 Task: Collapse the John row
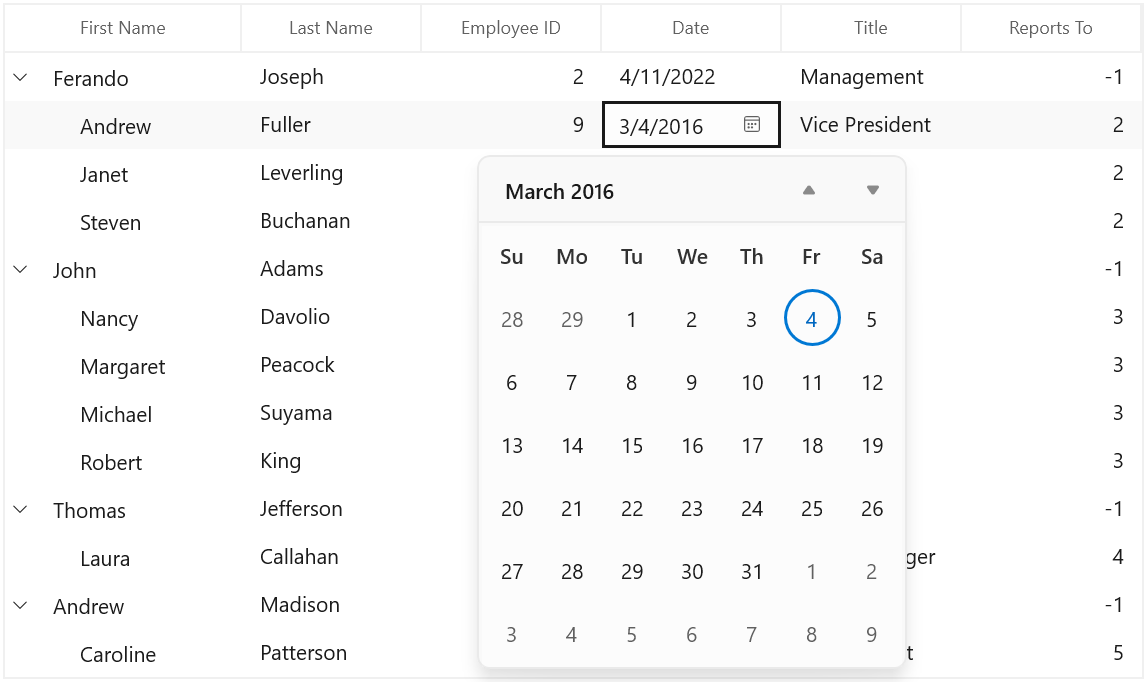(20, 270)
